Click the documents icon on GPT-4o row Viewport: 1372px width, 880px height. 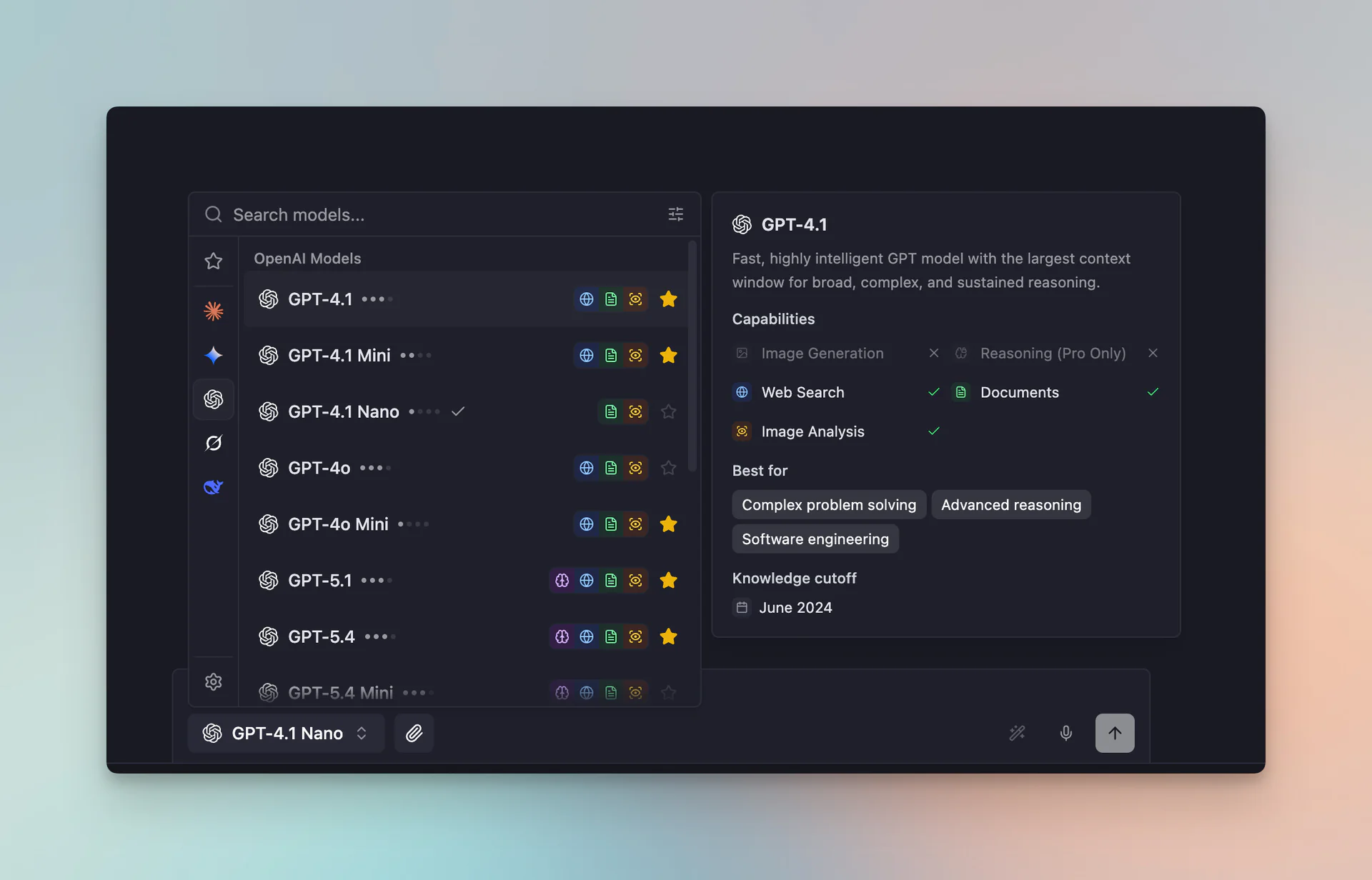[610, 468]
